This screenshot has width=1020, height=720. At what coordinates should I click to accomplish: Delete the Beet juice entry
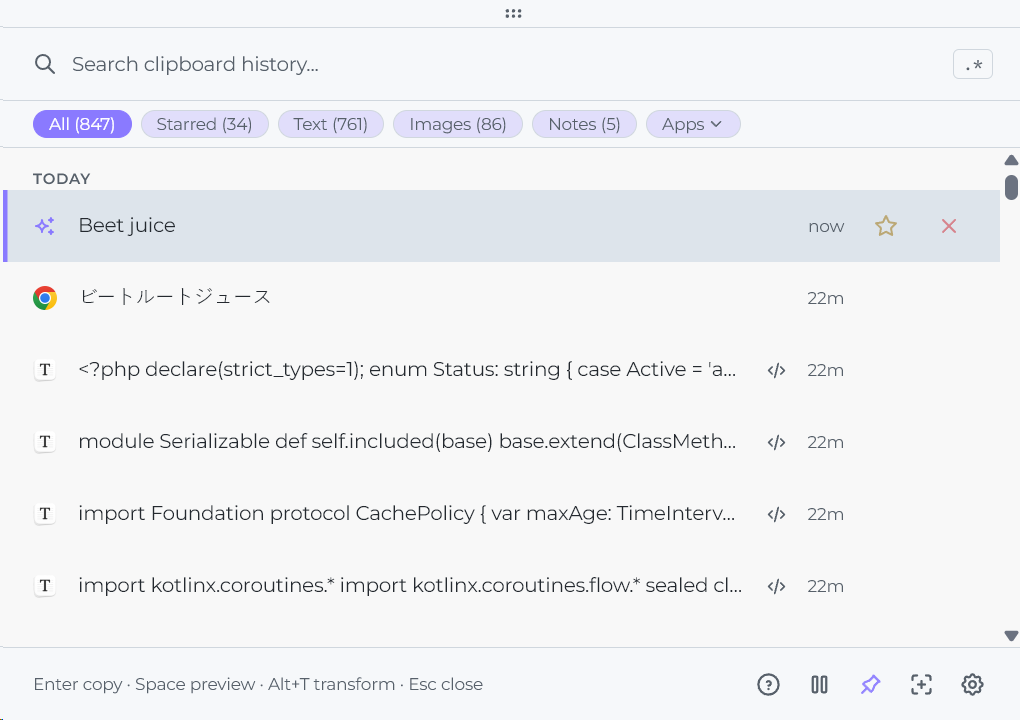click(949, 226)
